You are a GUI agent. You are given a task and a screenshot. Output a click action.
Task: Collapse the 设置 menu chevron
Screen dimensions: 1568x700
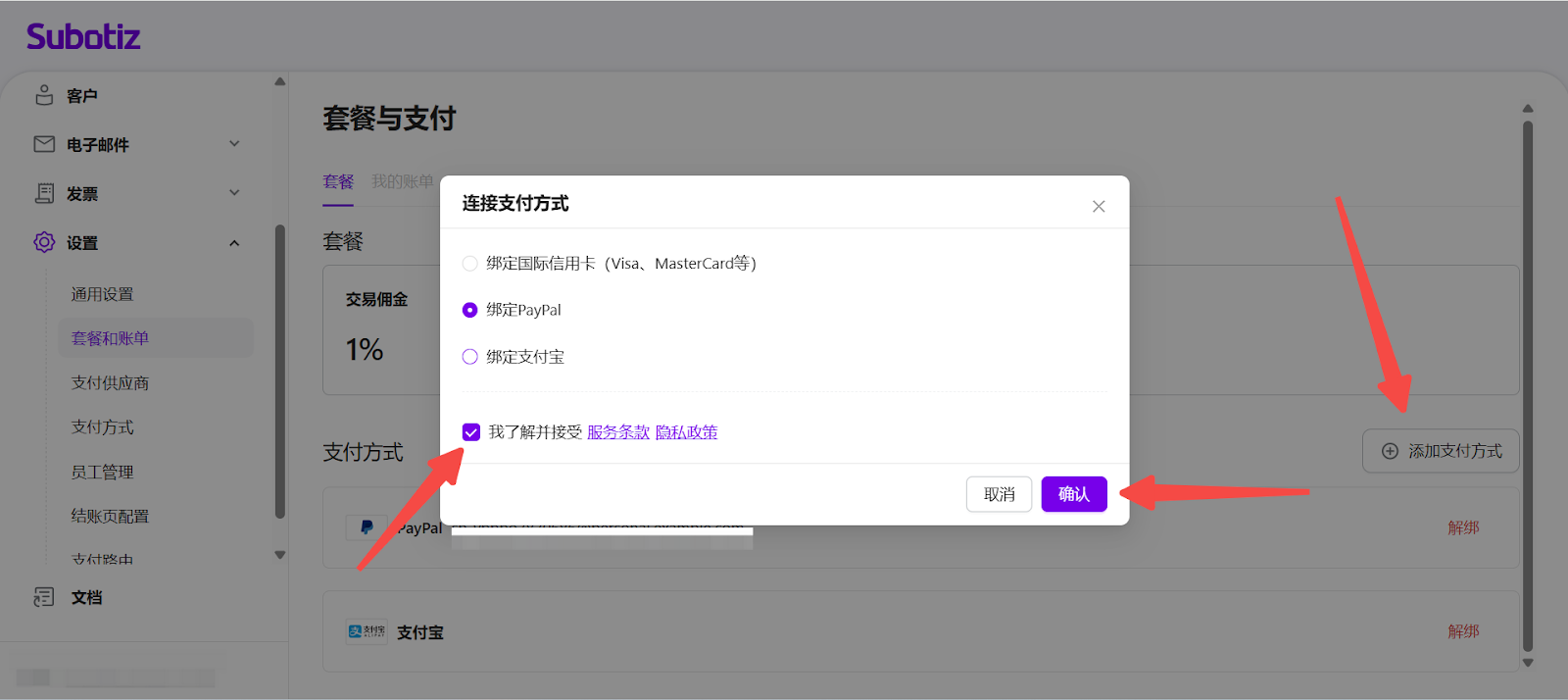point(234,243)
